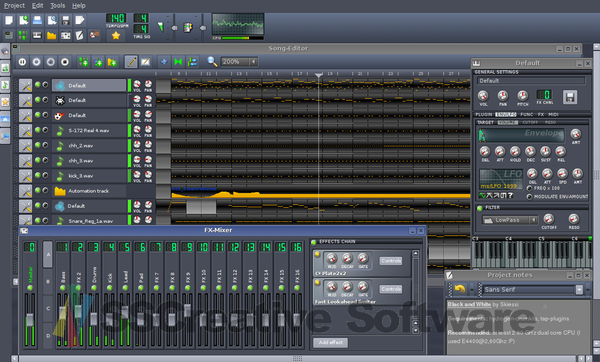The height and width of the screenshot is (362, 600).
Task: Click the S-172 Real 4.wav track name
Action: pos(89,130)
